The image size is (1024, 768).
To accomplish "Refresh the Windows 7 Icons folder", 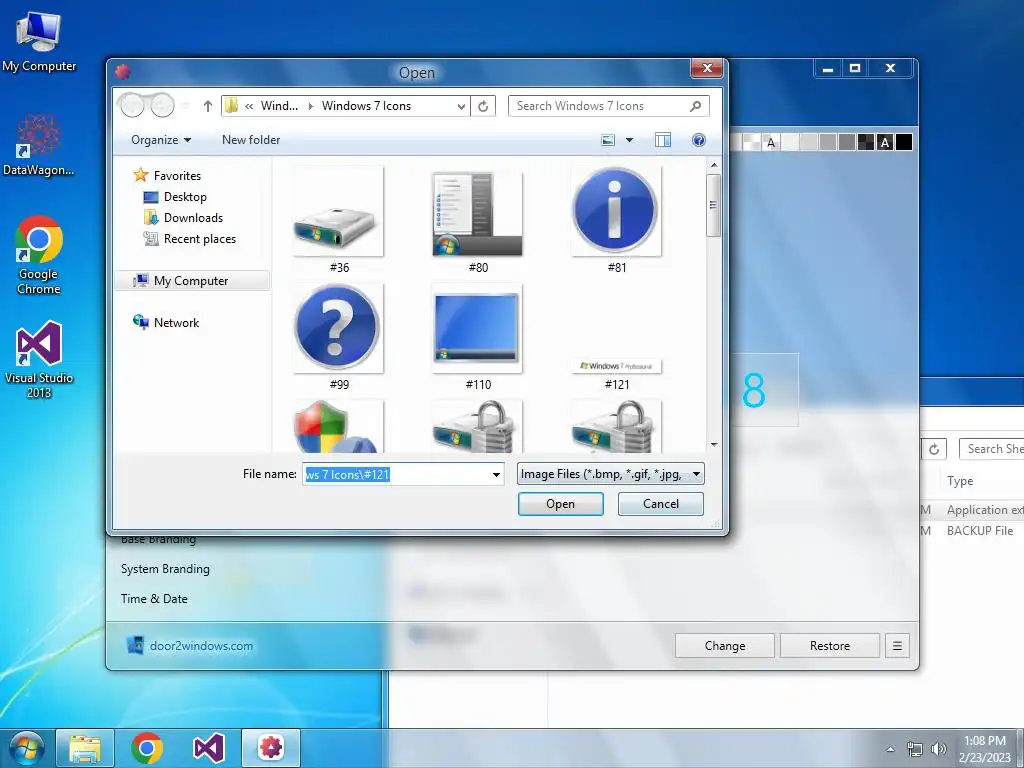I will pos(483,106).
